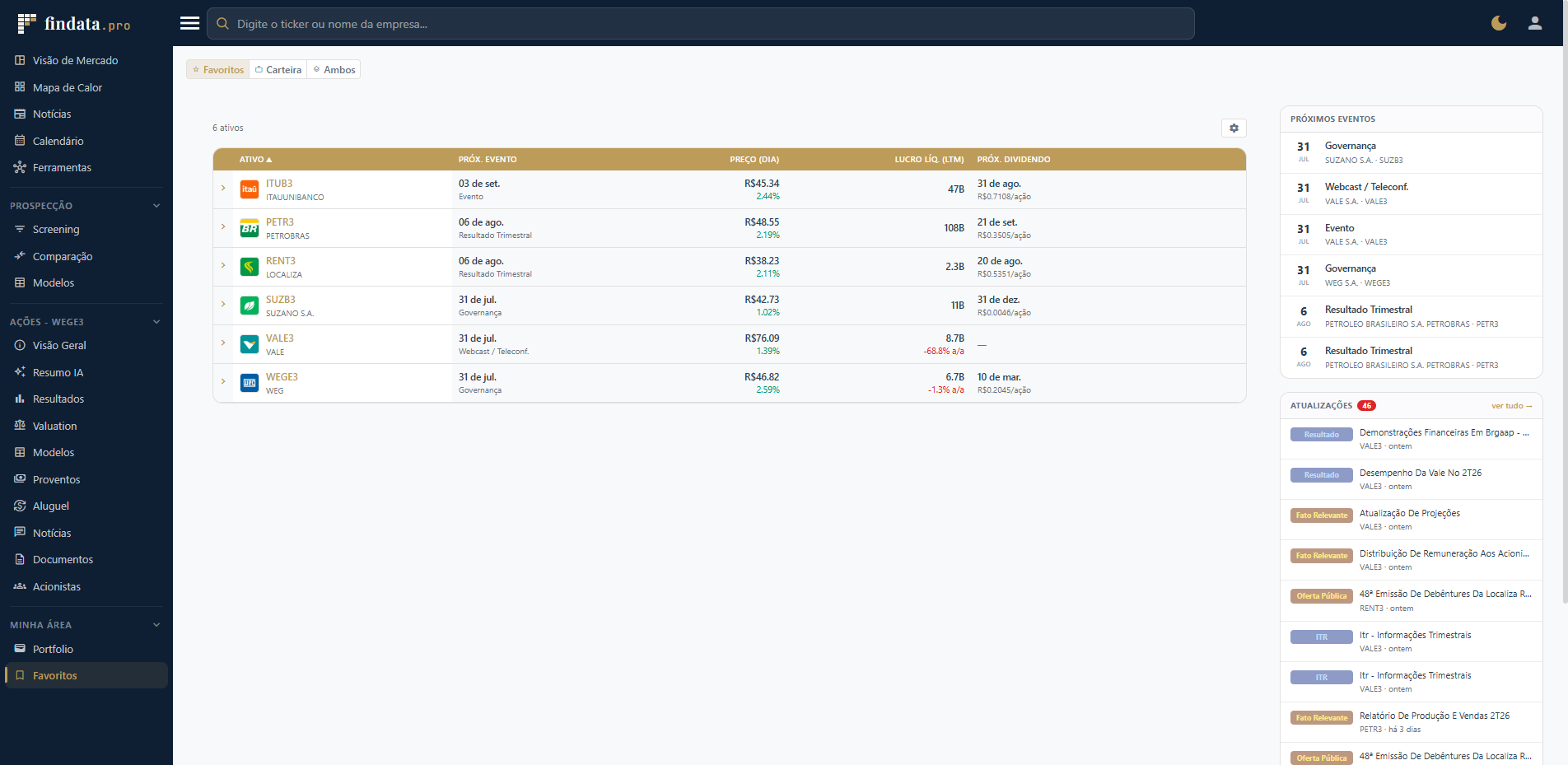Expand the WEGE3 row
The image size is (1568, 765).
[223, 381]
